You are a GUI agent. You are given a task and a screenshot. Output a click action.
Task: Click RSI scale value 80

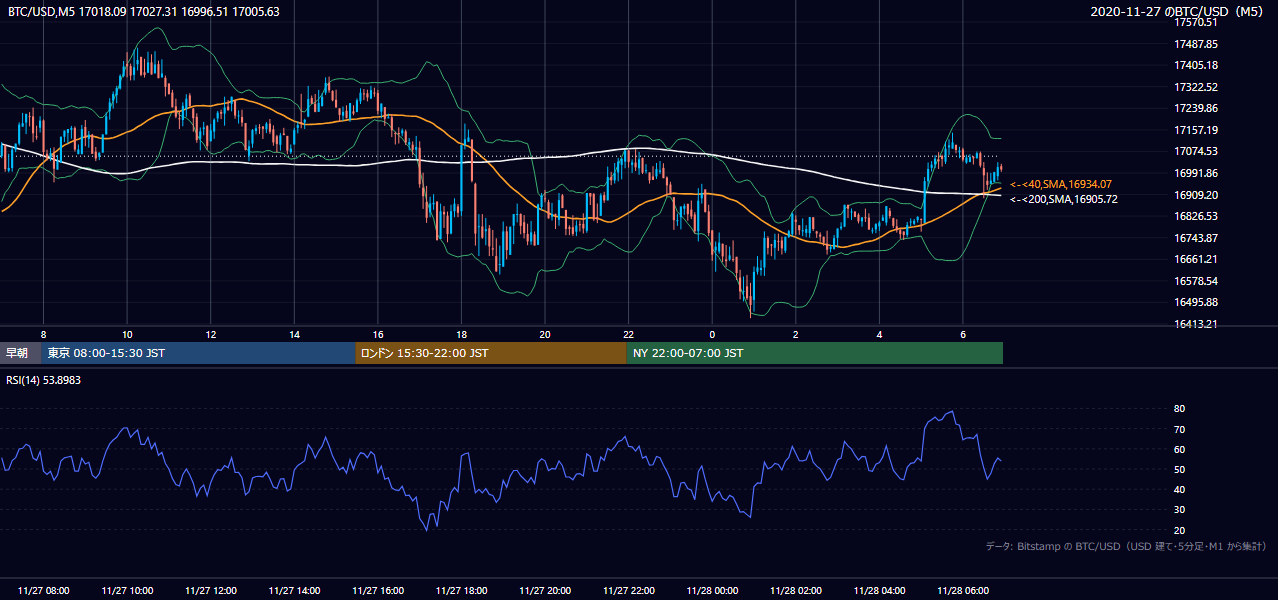tap(1180, 409)
